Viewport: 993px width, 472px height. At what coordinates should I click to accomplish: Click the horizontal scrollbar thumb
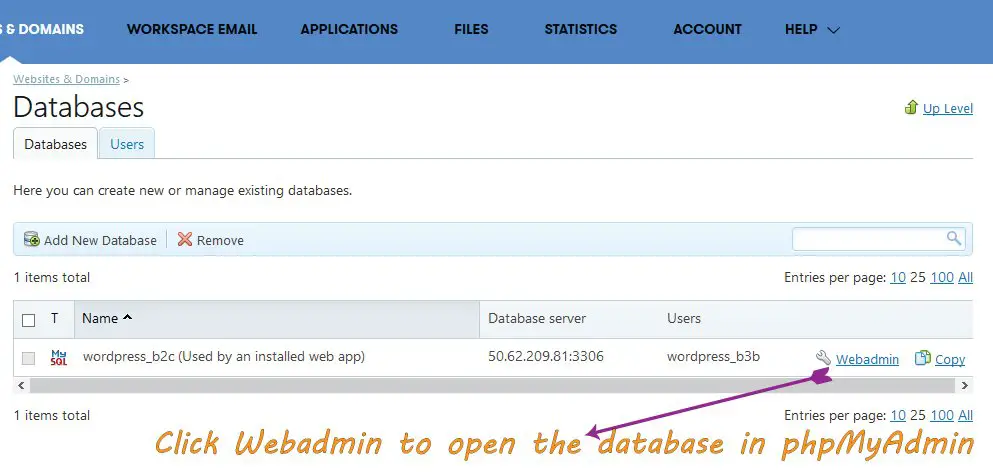click(492, 385)
